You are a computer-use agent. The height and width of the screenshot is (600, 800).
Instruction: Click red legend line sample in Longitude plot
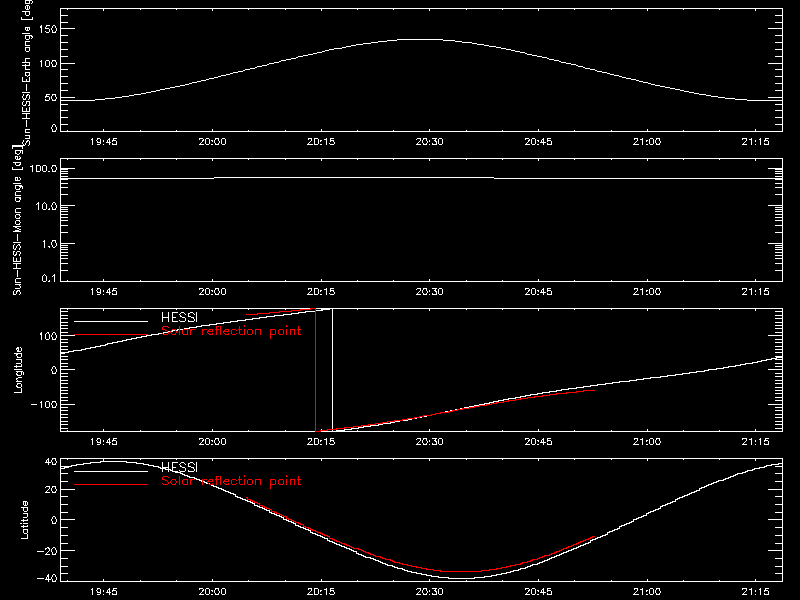[111, 335]
